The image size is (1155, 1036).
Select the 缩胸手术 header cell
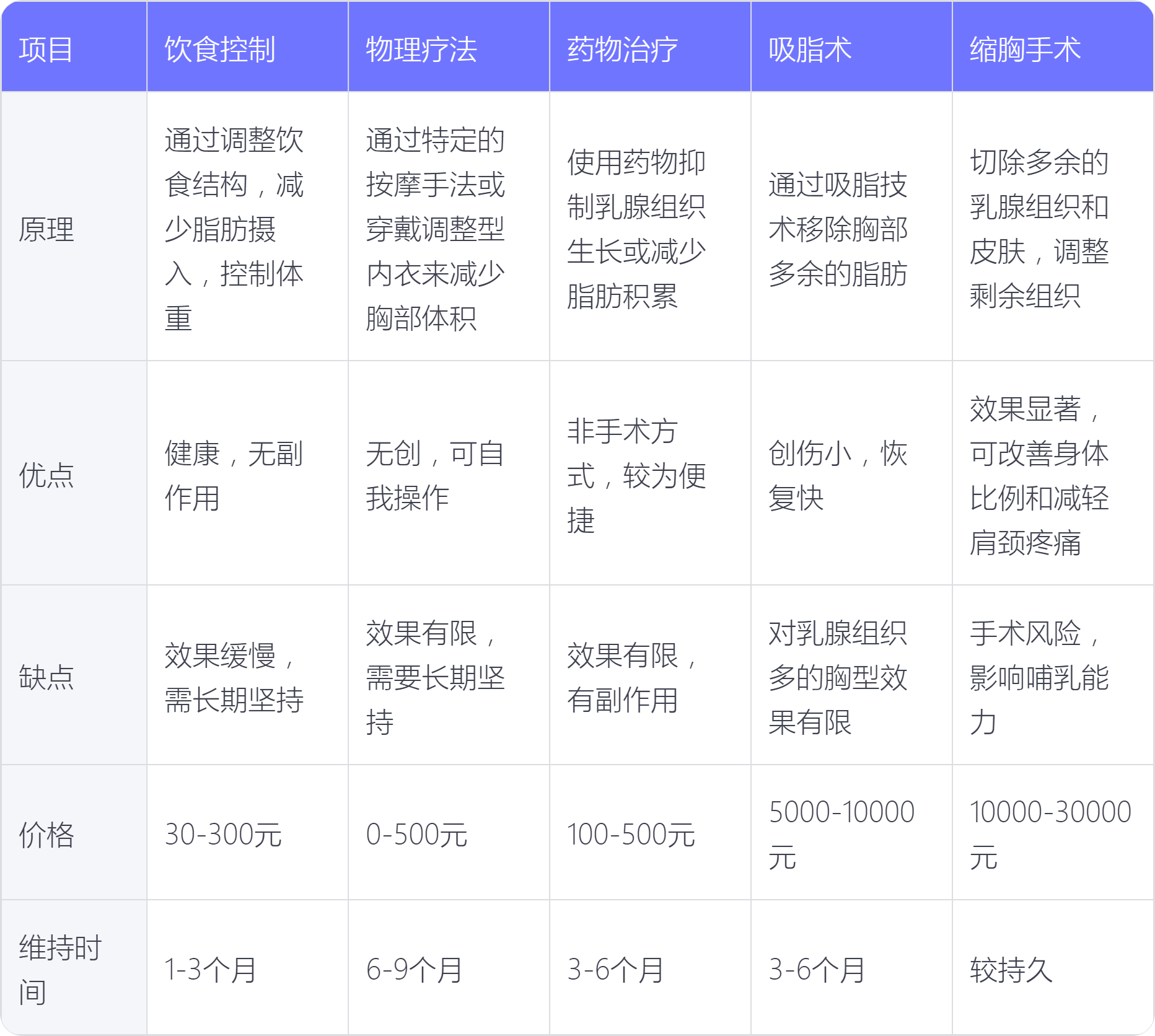pyautogui.click(x=1025, y=50)
